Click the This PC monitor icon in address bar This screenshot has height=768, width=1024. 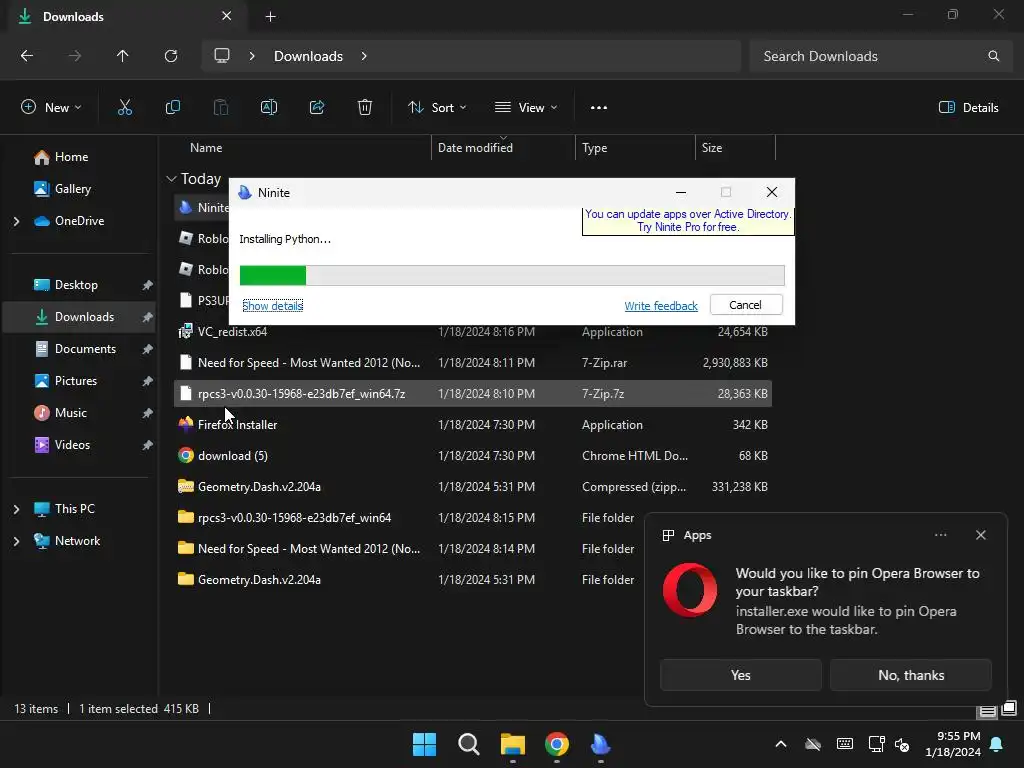222,56
